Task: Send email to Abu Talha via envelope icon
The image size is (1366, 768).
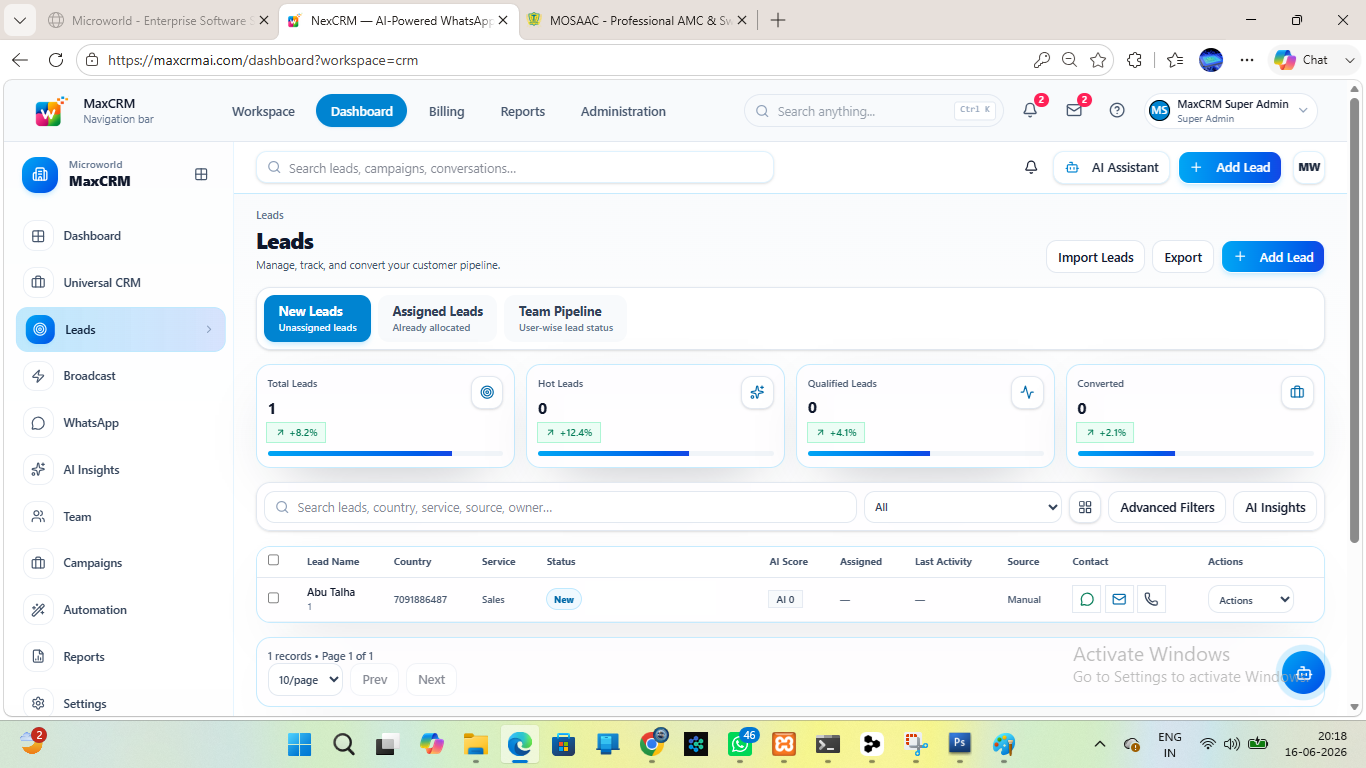Action: (1119, 600)
